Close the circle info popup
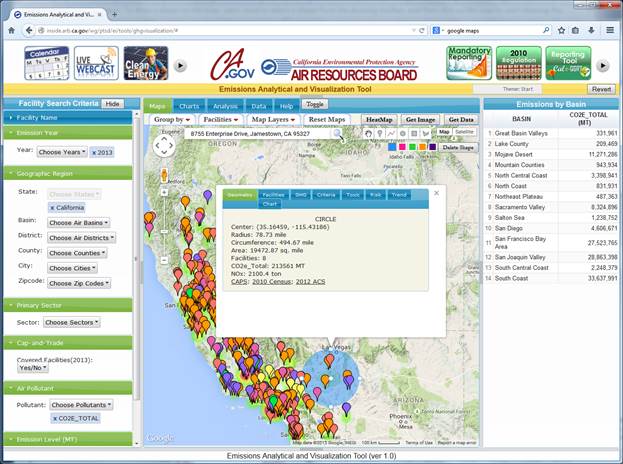This screenshot has height=464, width=623. [436, 192]
